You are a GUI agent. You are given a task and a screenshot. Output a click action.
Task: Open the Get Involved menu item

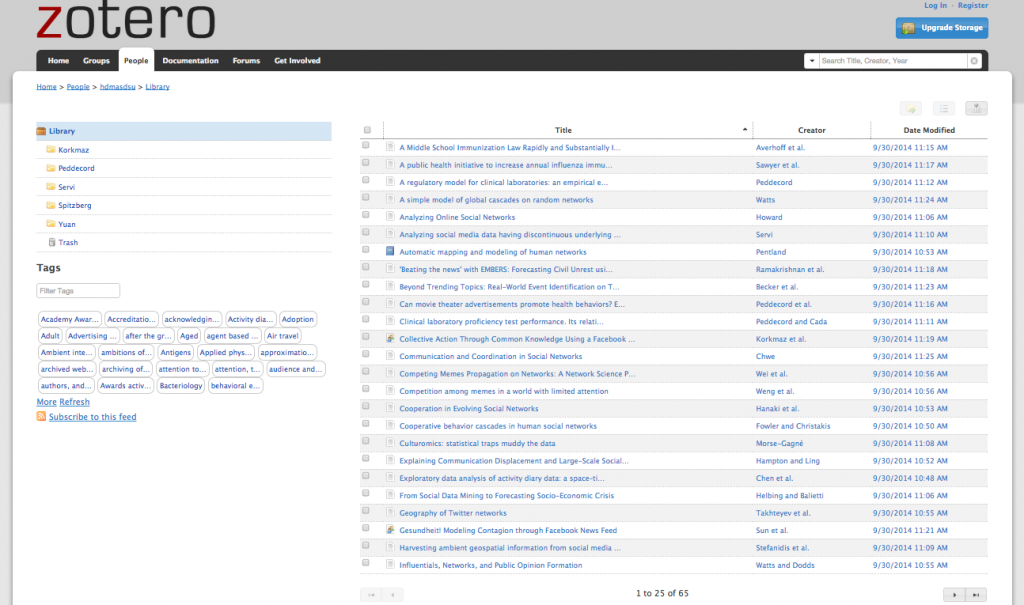[297, 61]
